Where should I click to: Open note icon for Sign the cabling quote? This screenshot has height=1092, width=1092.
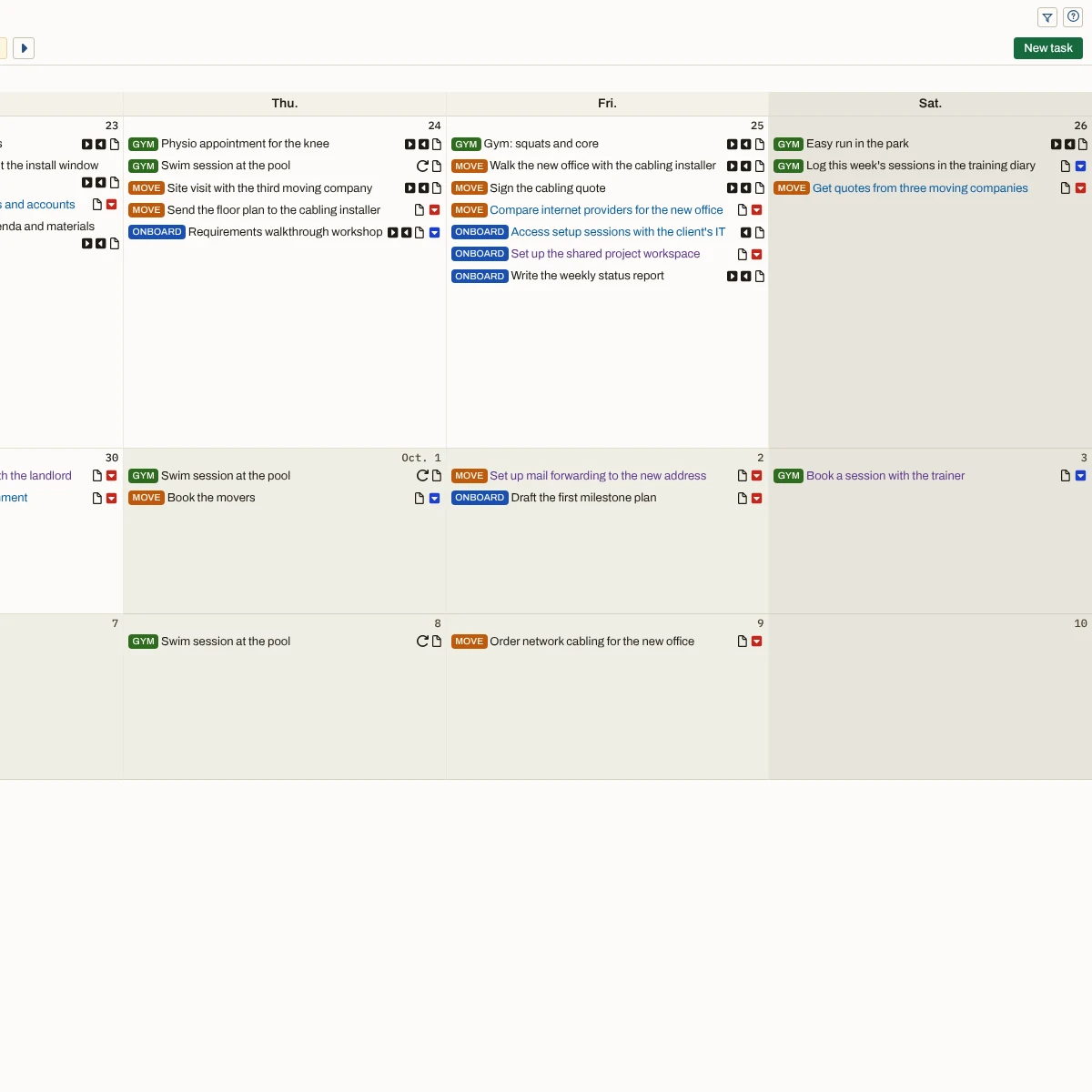(759, 188)
